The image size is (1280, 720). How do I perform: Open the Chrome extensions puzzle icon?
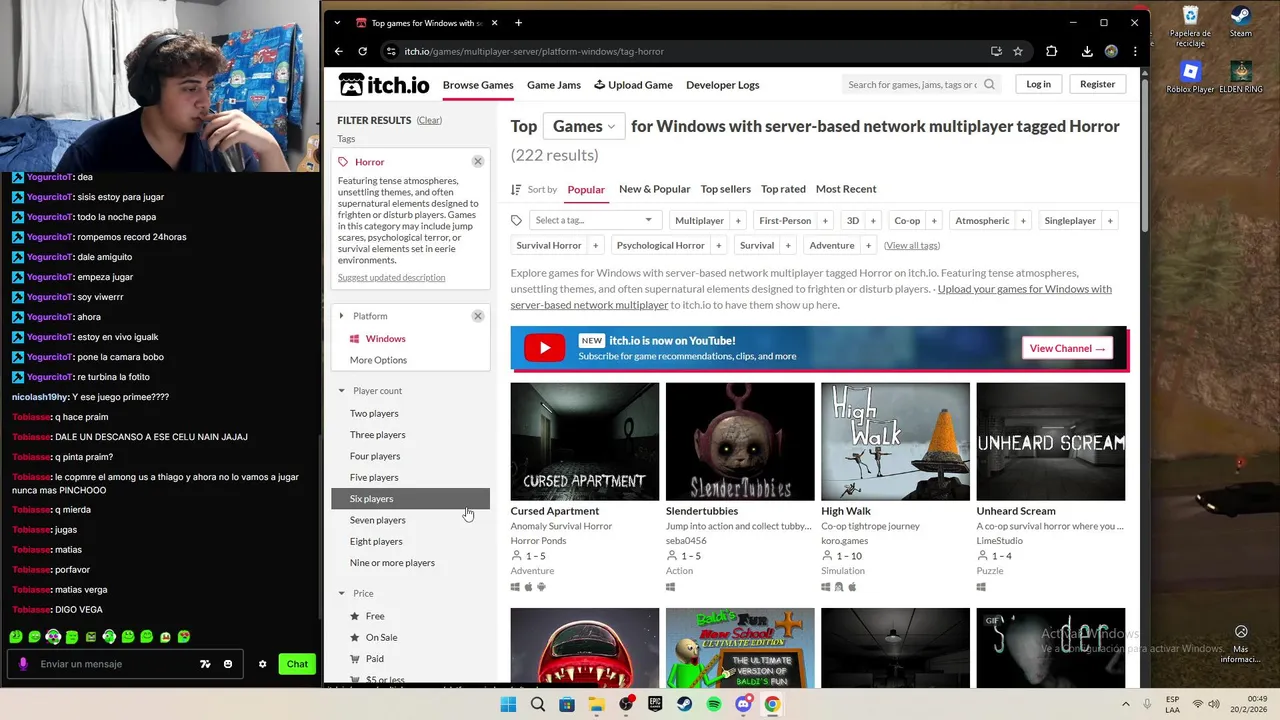point(1051,51)
